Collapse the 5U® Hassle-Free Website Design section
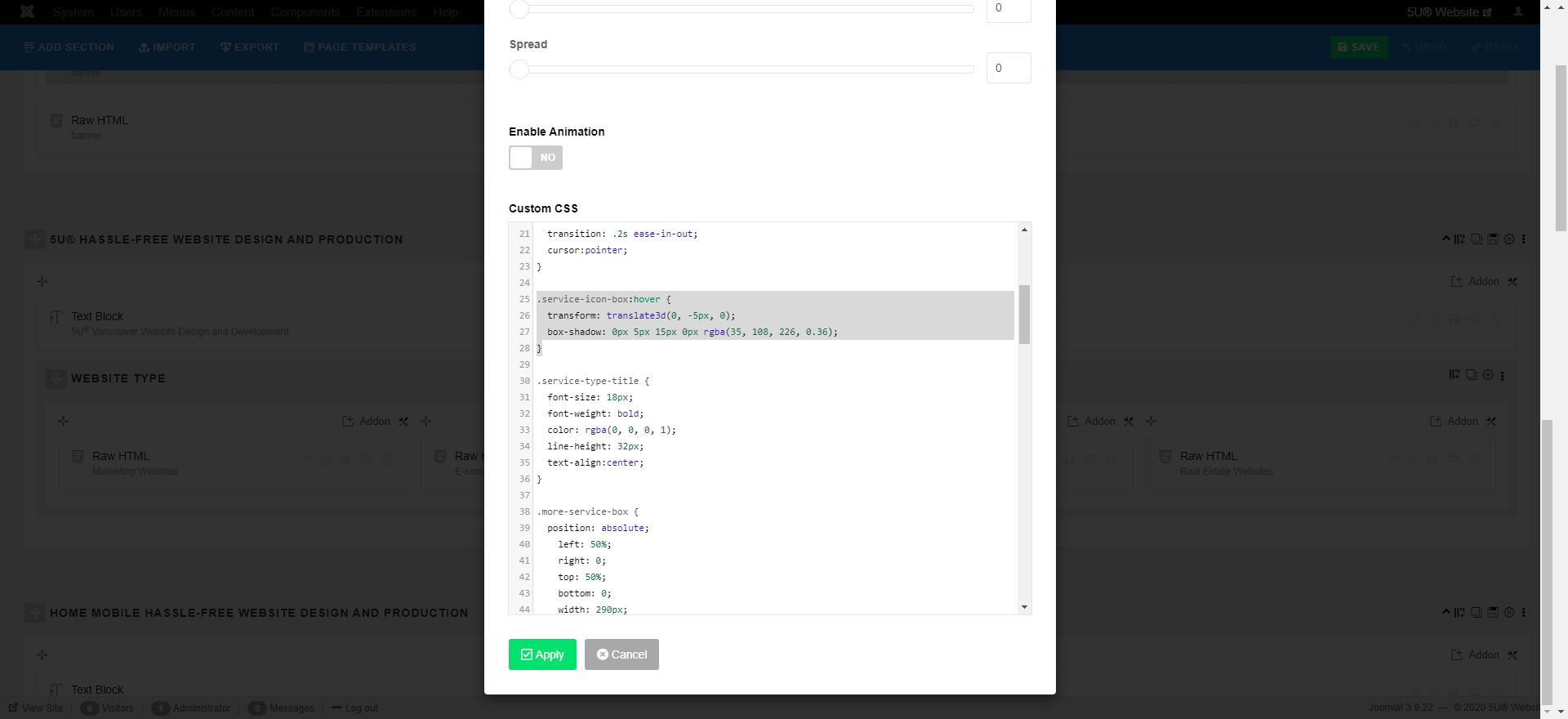Screen dimensions: 1568x719 tap(1445, 239)
